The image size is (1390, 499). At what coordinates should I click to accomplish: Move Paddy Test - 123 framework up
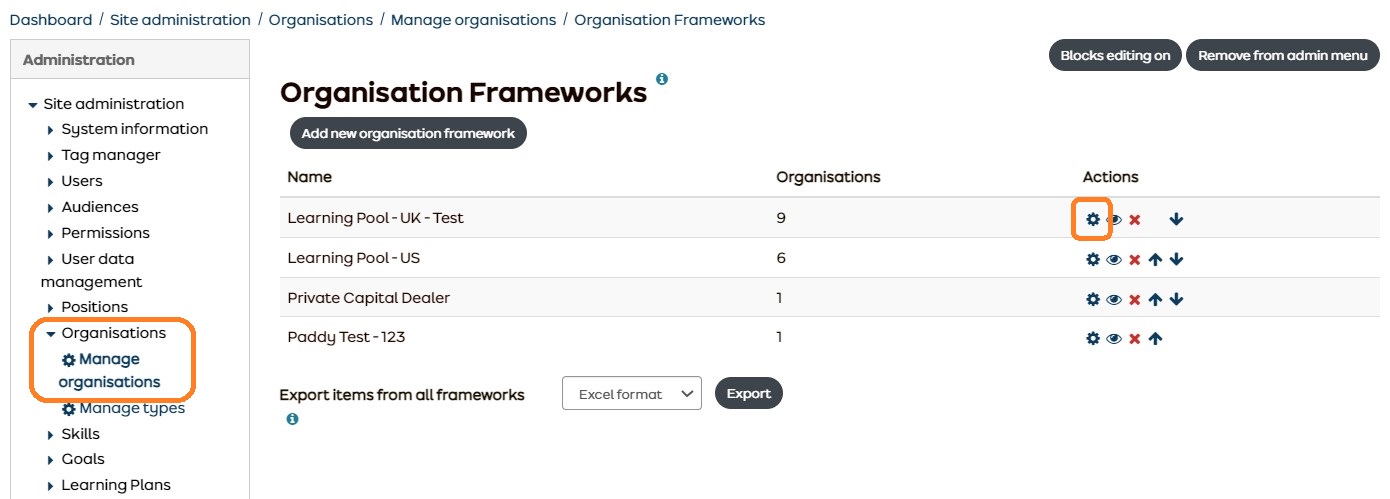point(1155,338)
